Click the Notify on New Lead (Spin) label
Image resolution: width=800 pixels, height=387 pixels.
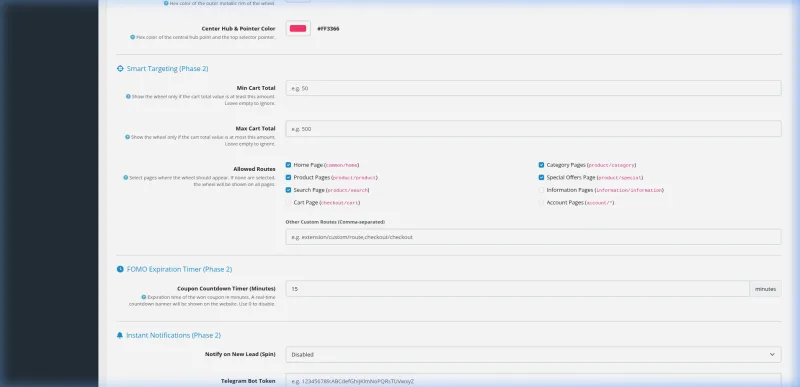tap(240, 354)
